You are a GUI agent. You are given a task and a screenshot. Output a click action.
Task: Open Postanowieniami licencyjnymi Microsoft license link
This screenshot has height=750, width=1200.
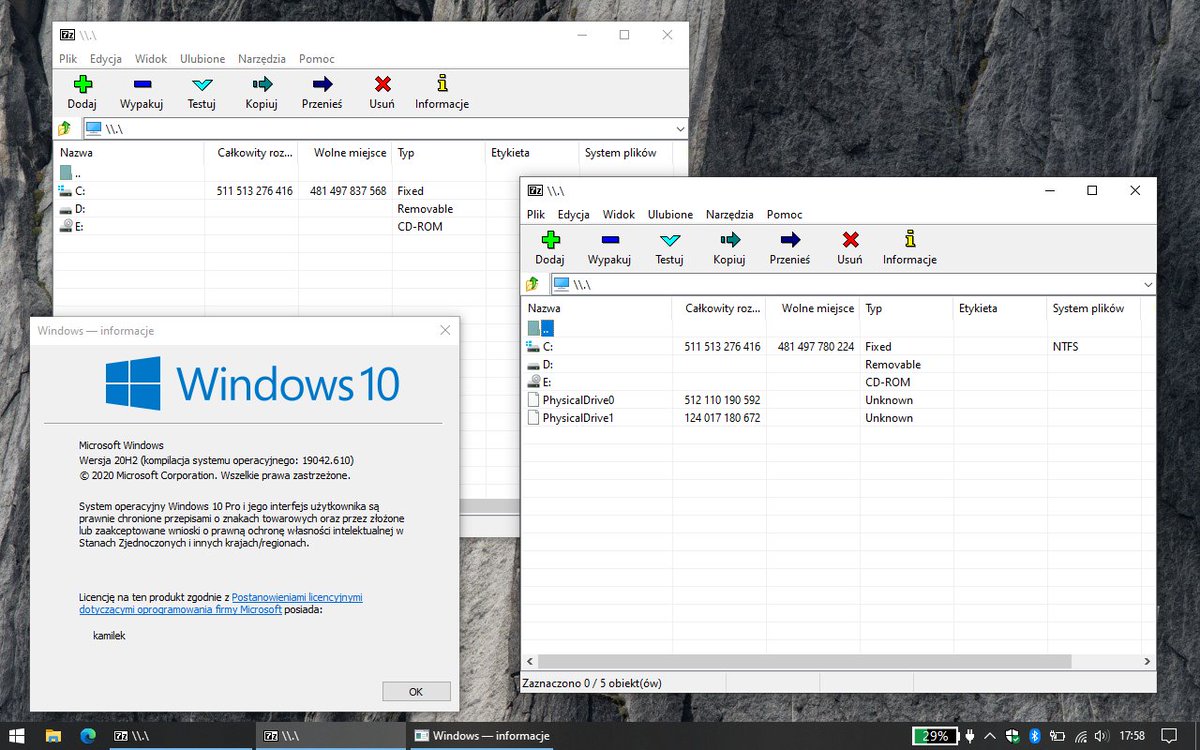coord(298,597)
